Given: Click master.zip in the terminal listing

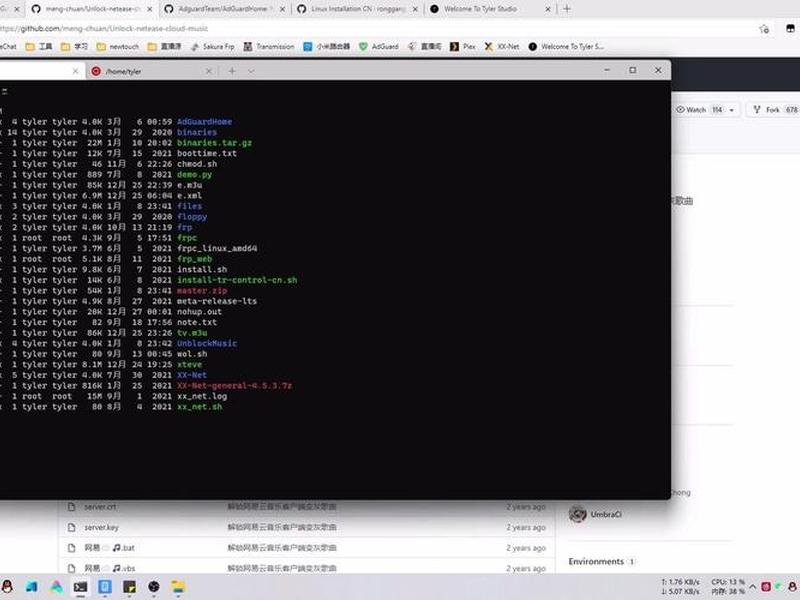Looking at the screenshot, I should click(x=202, y=291).
